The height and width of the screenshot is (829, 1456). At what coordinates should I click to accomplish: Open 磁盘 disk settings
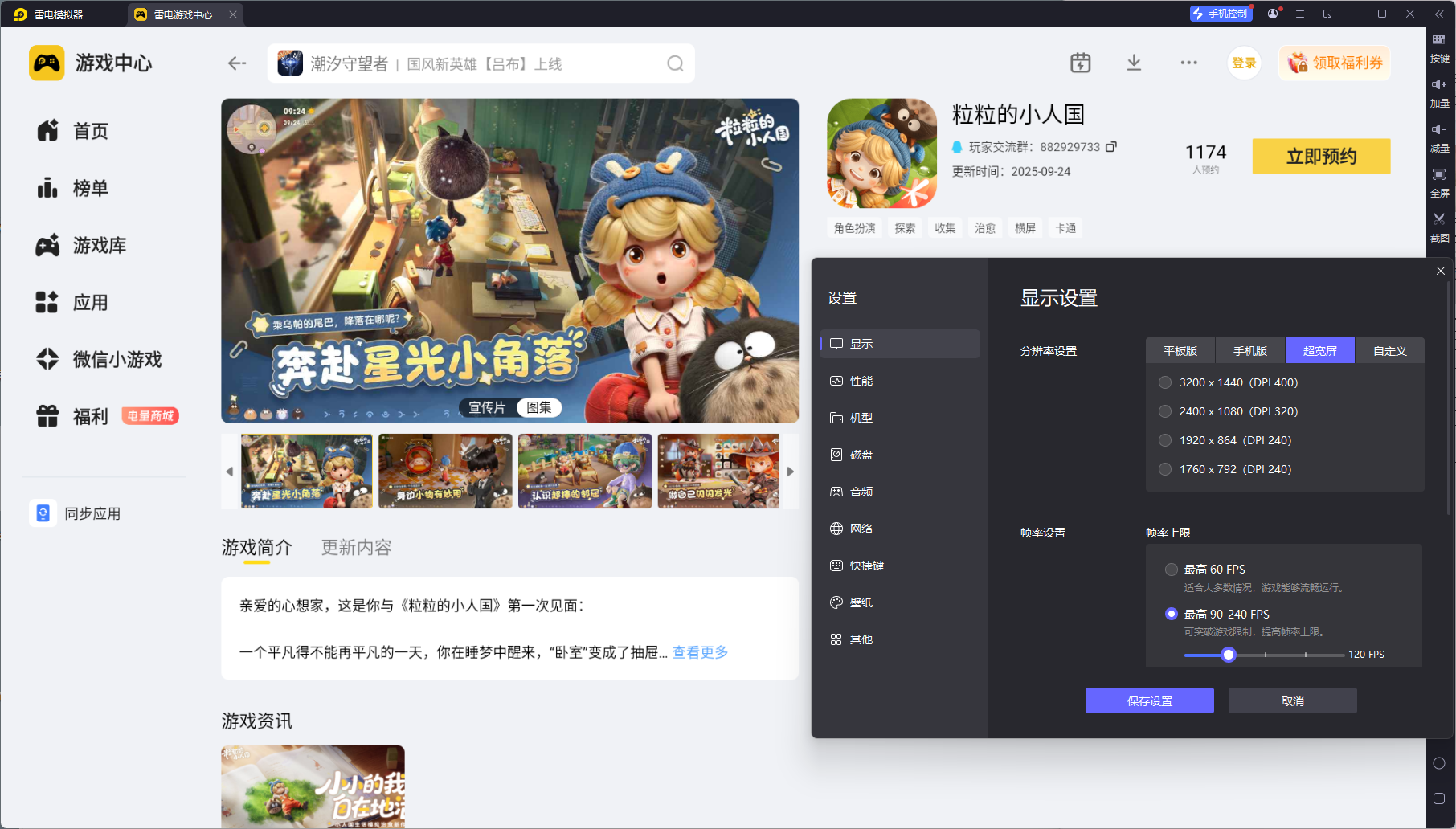(x=900, y=455)
